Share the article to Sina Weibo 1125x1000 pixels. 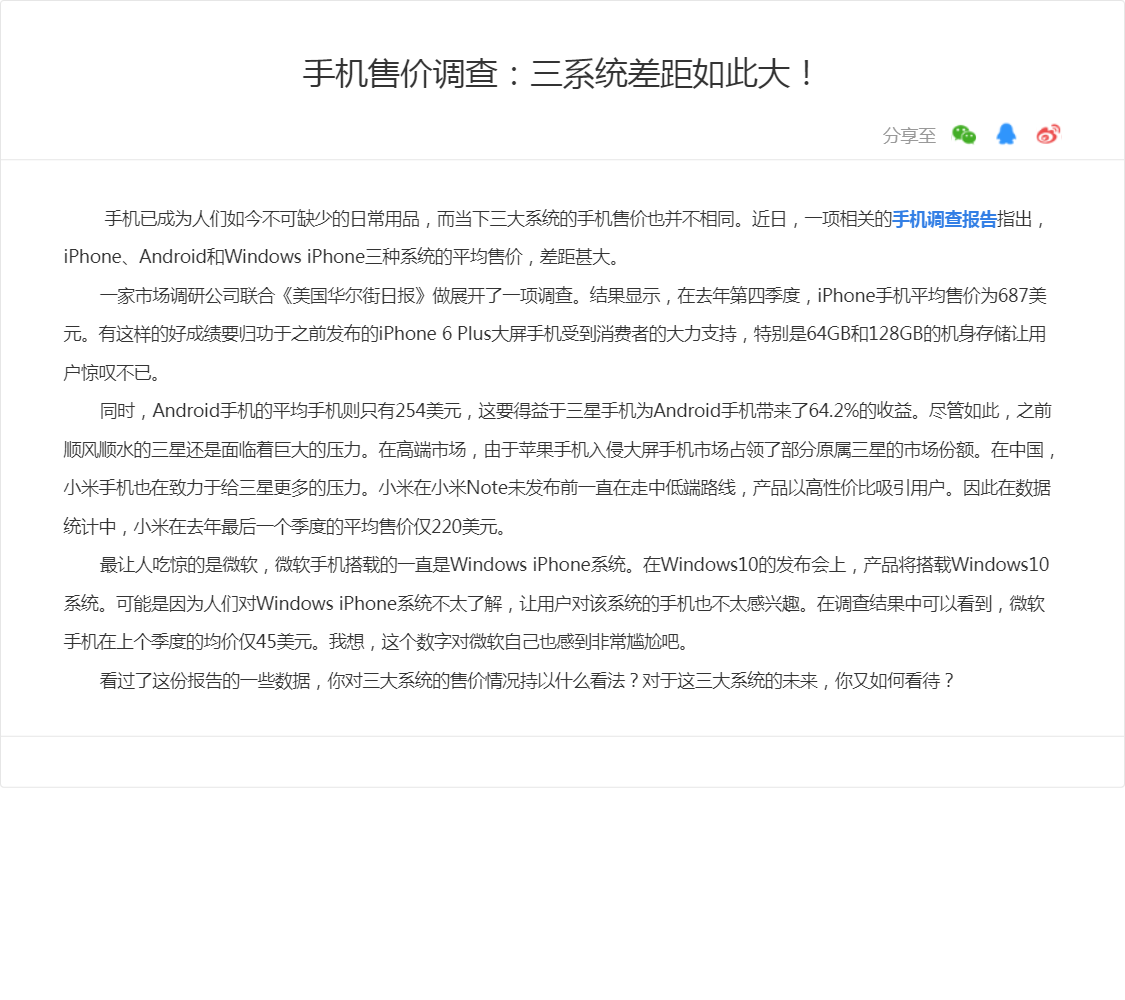[1048, 134]
